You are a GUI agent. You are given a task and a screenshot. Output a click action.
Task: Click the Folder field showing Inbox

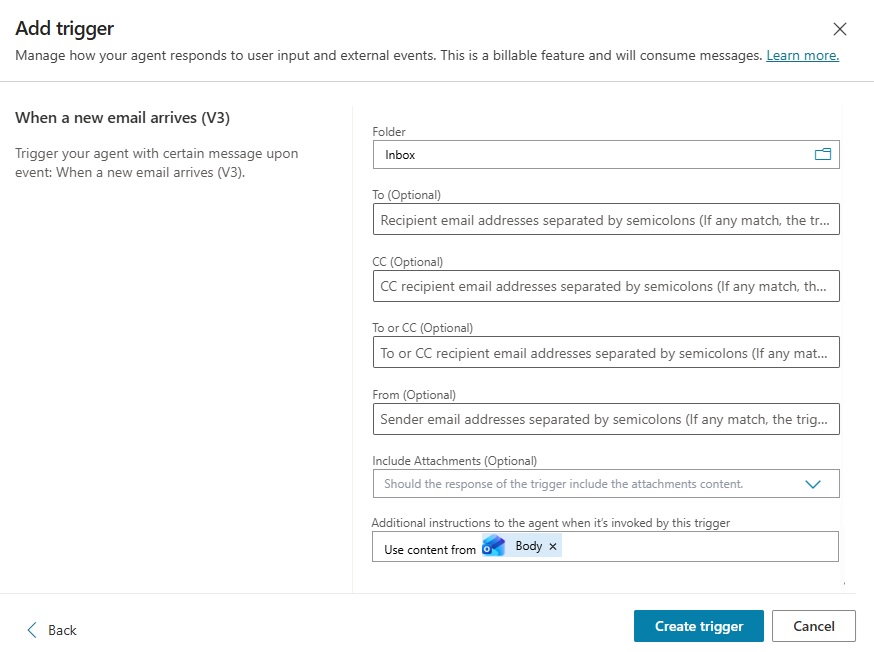coord(590,155)
